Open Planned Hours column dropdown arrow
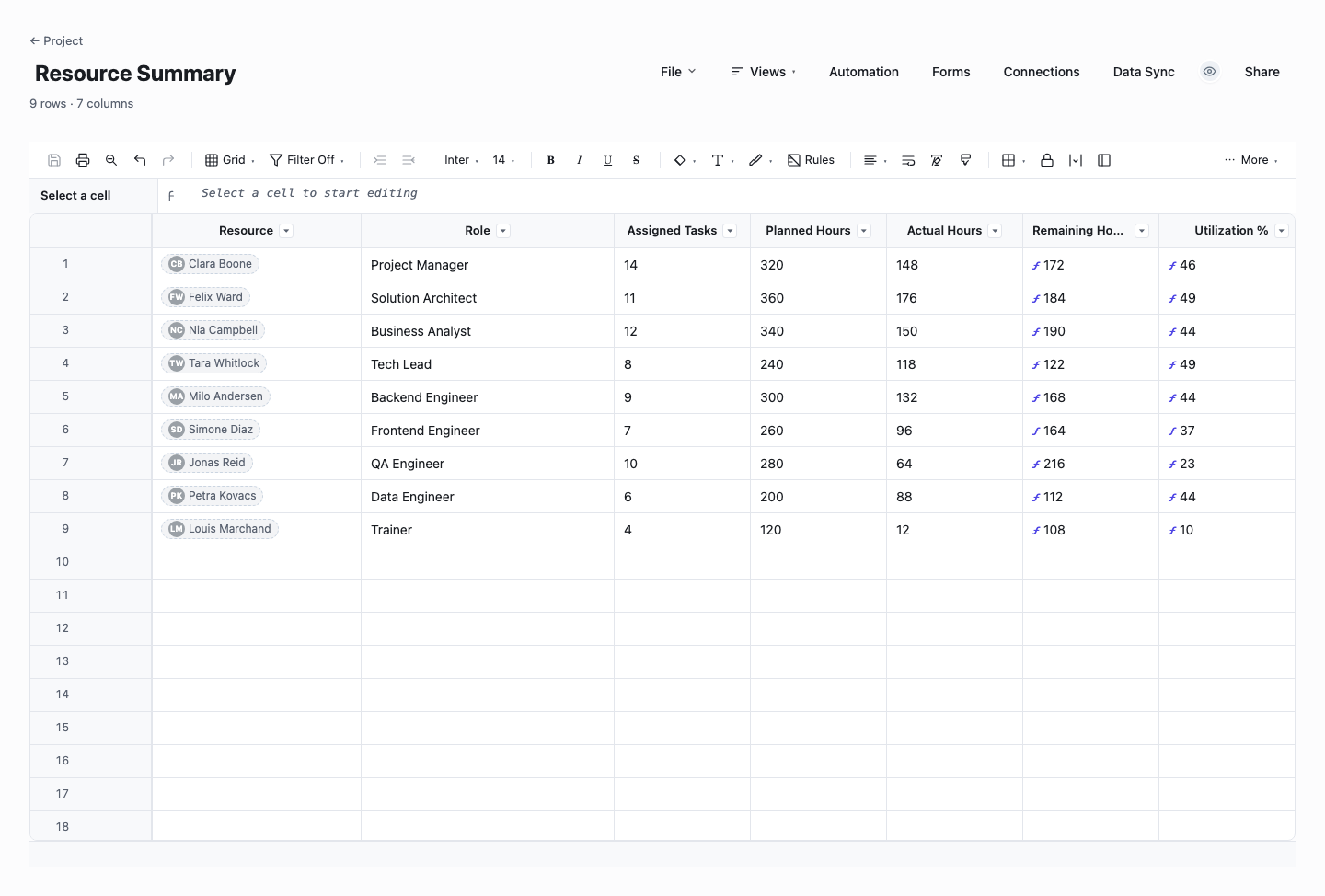Image resolution: width=1325 pixels, height=896 pixels. click(x=864, y=231)
